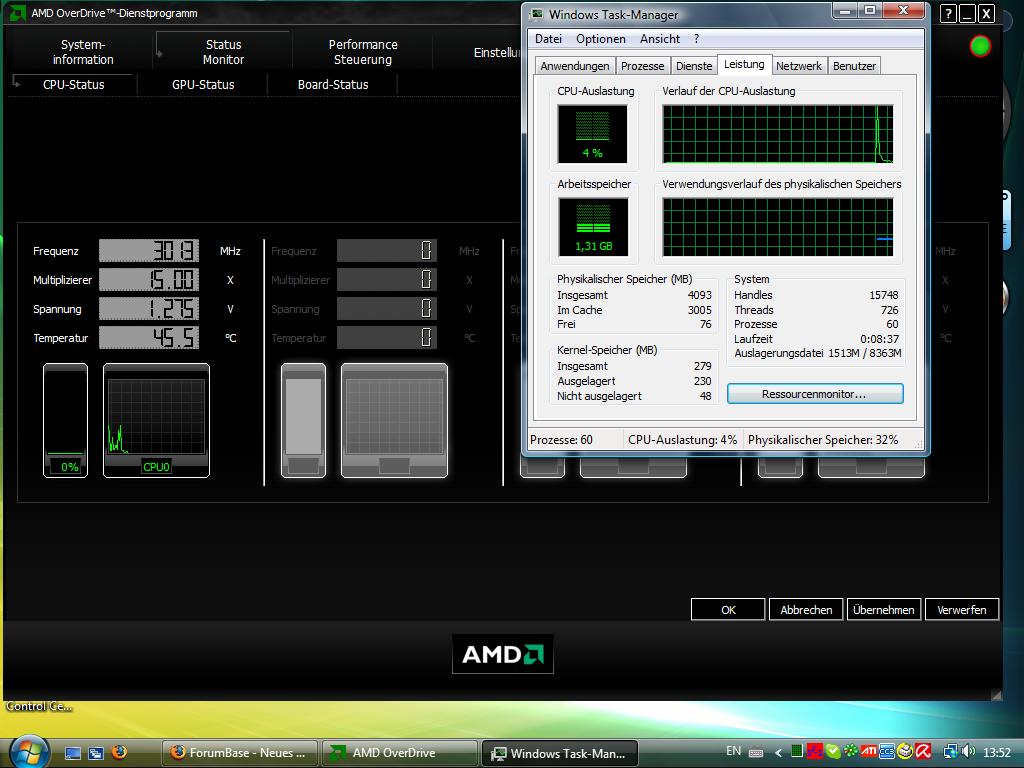
Task: Click the Handles value 15748
Action: pos(884,295)
